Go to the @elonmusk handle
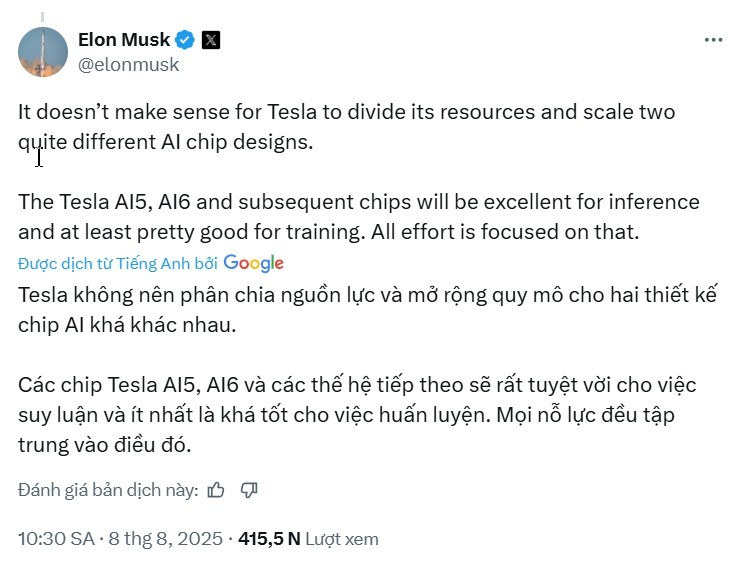The height and width of the screenshot is (563, 738). pyautogui.click(x=128, y=65)
